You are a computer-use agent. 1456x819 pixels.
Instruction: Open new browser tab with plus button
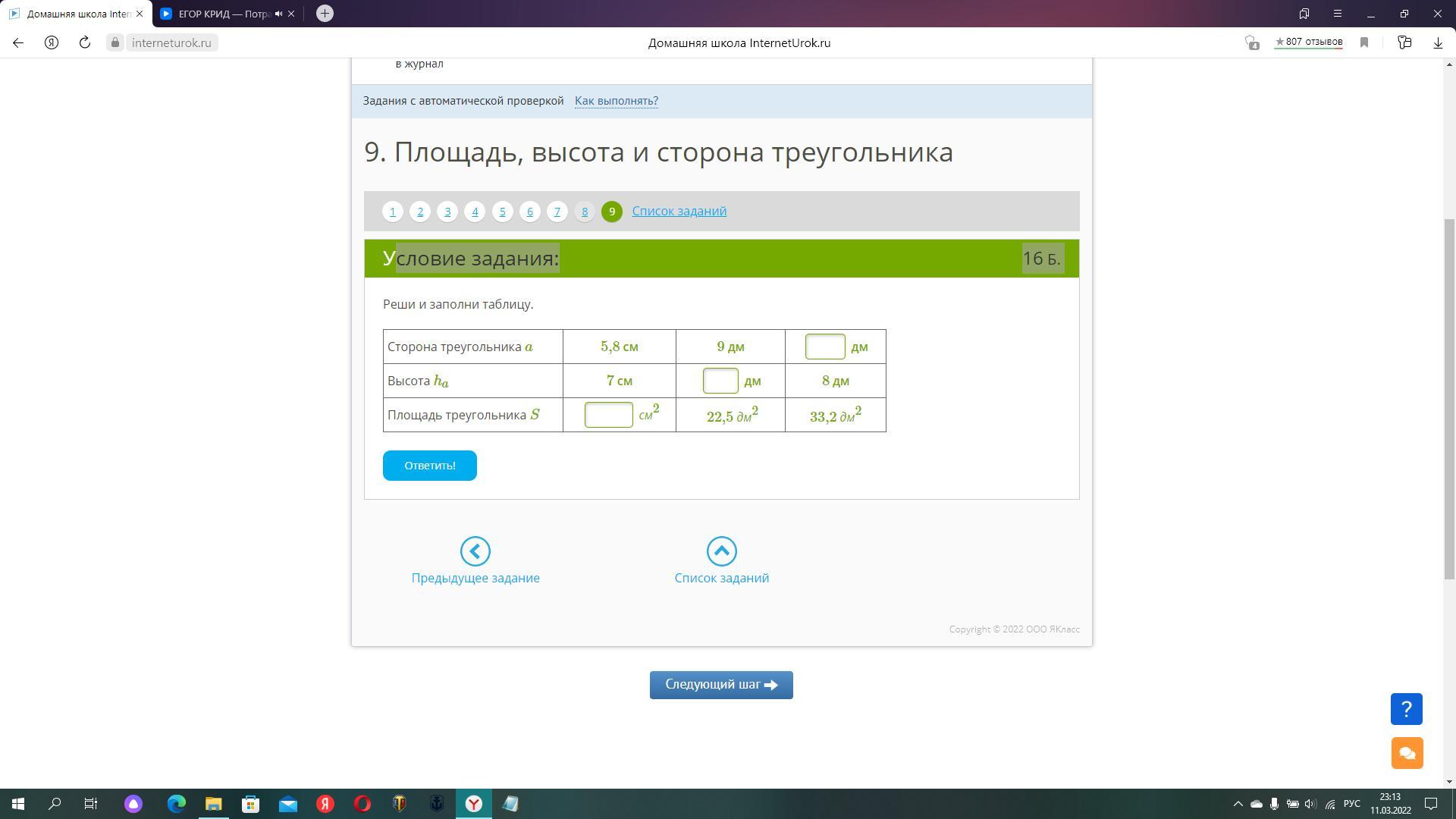325,14
